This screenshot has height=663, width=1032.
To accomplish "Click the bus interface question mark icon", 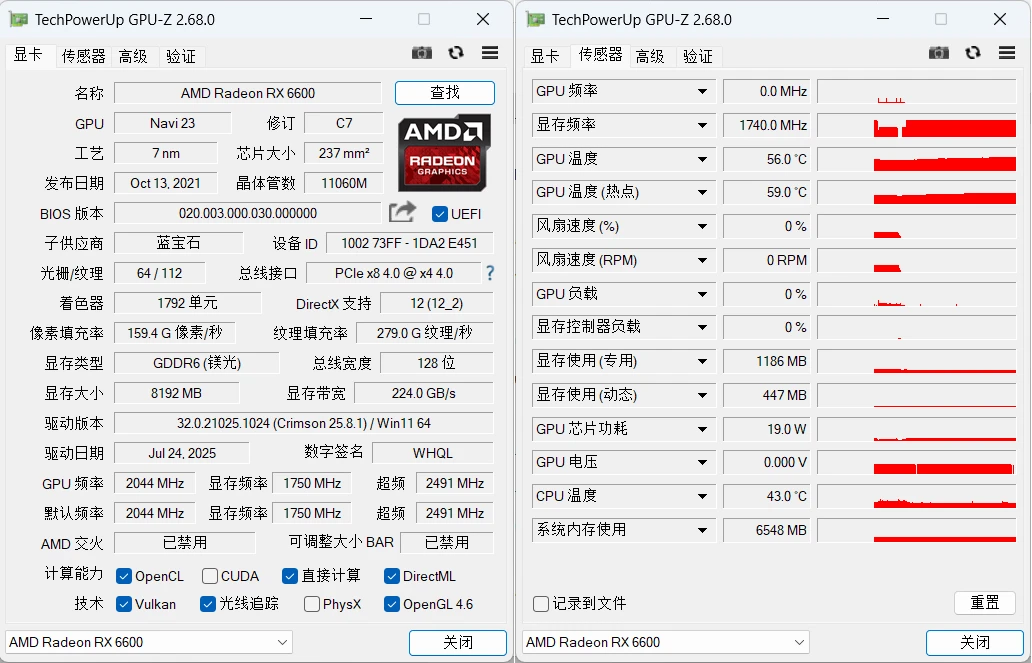I will (x=490, y=273).
